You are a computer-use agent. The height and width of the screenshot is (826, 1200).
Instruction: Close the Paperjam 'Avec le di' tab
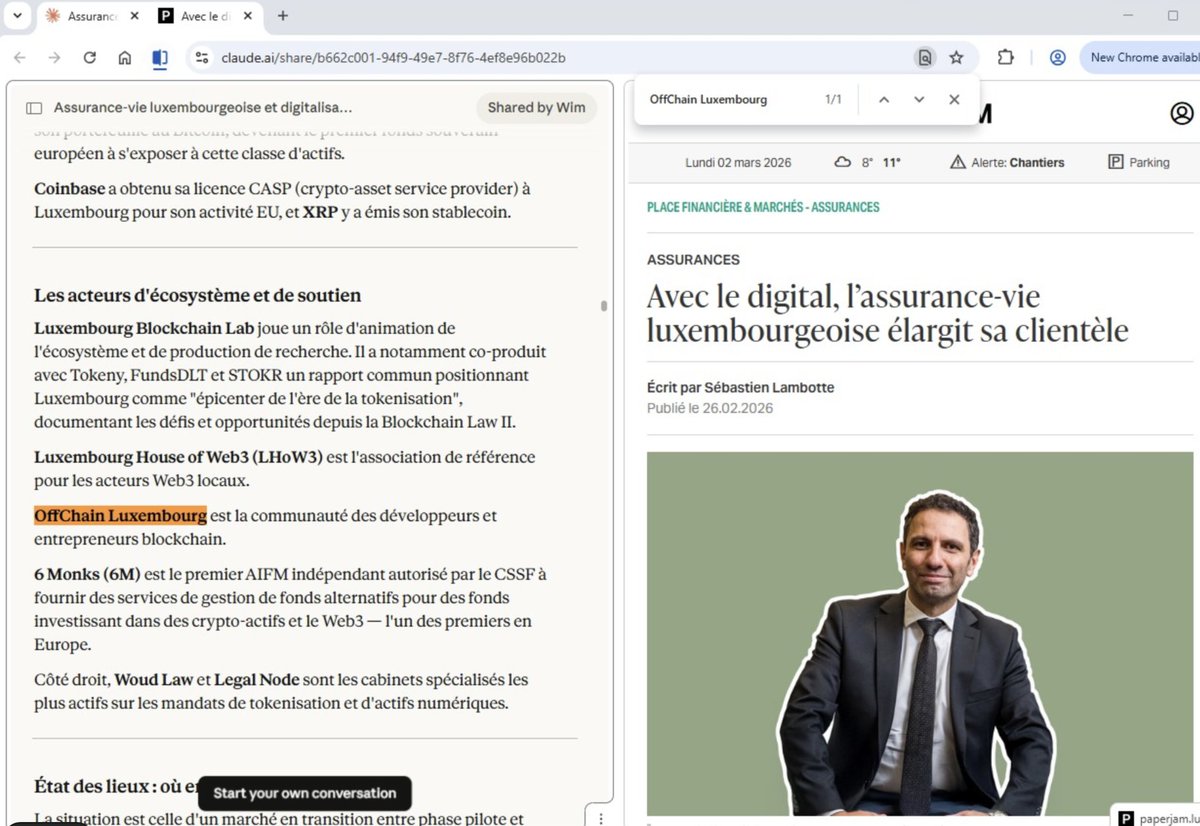point(246,16)
